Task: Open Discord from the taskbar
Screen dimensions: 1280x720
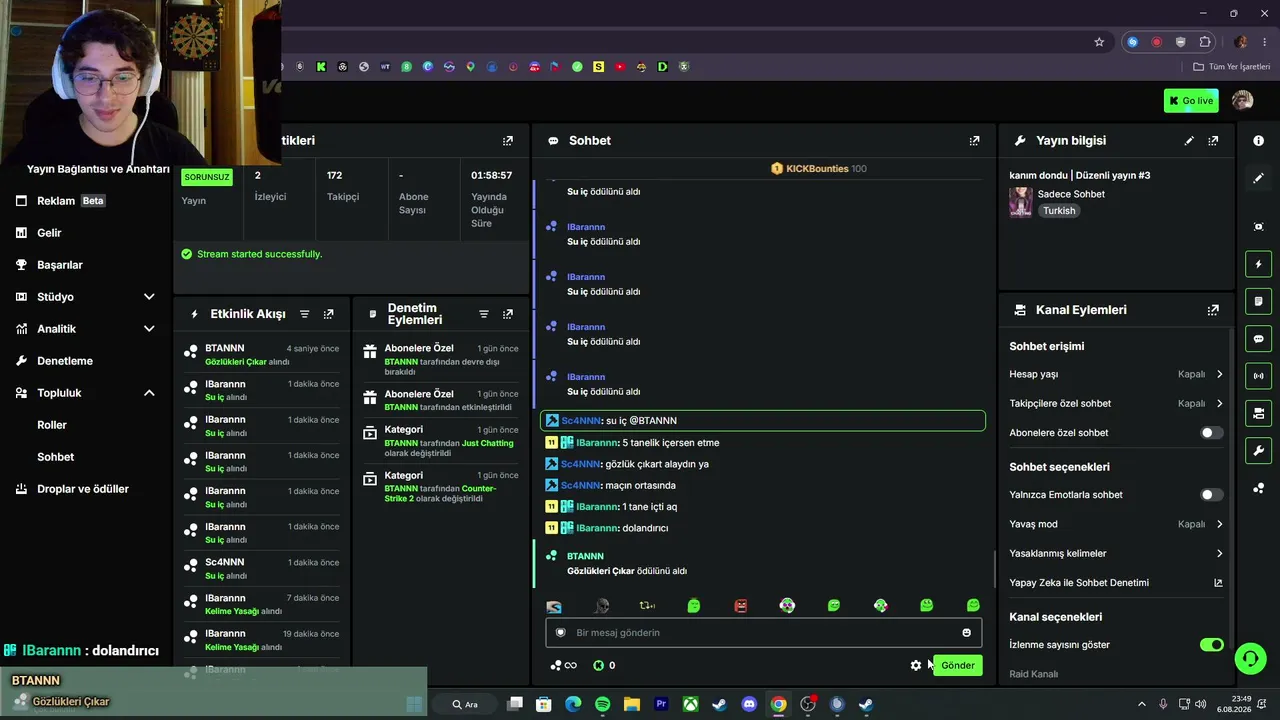Action: pyautogui.click(x=749, y=704)
